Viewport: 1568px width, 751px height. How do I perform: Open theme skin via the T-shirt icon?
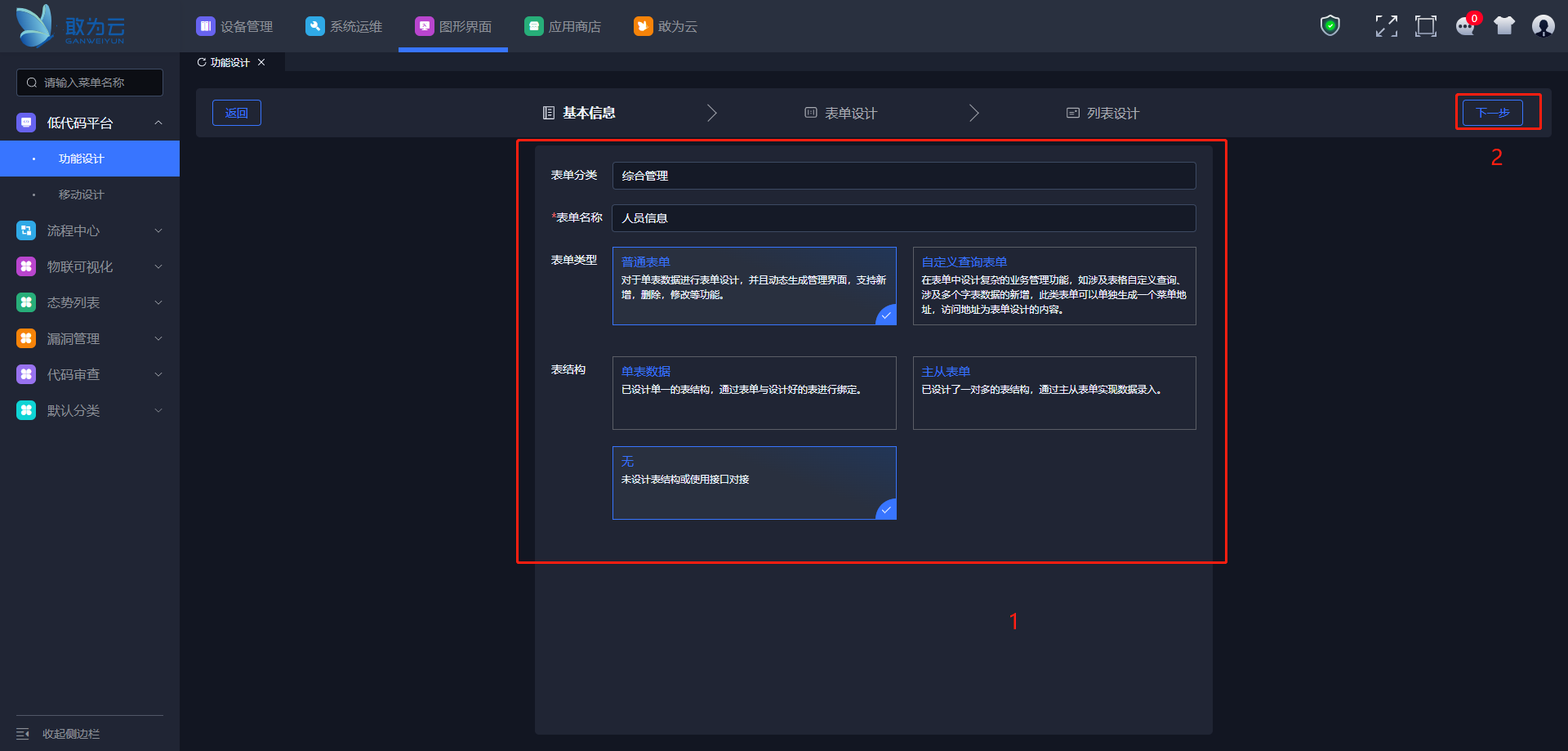tap(1504, 26)
